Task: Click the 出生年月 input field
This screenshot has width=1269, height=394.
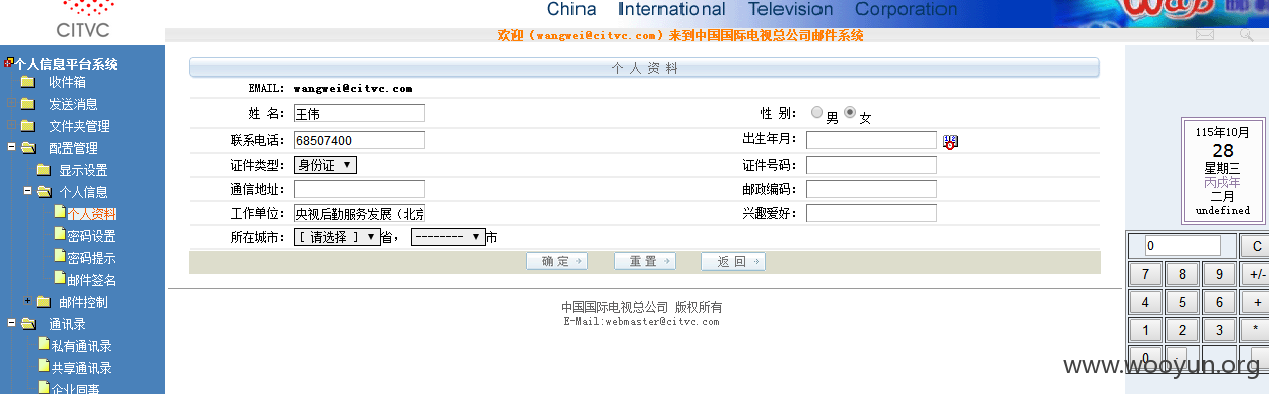Action: (871, 140)
